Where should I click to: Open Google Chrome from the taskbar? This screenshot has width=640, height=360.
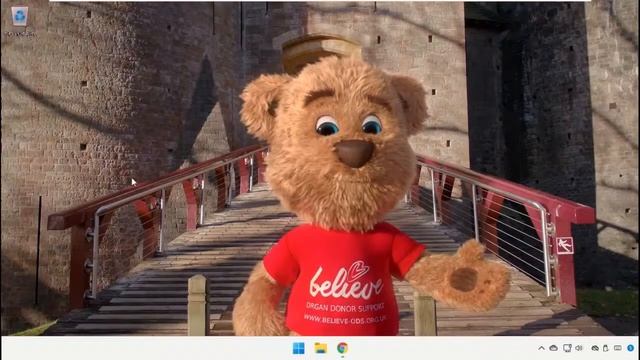pyautogui.click(x=342, y=348)
